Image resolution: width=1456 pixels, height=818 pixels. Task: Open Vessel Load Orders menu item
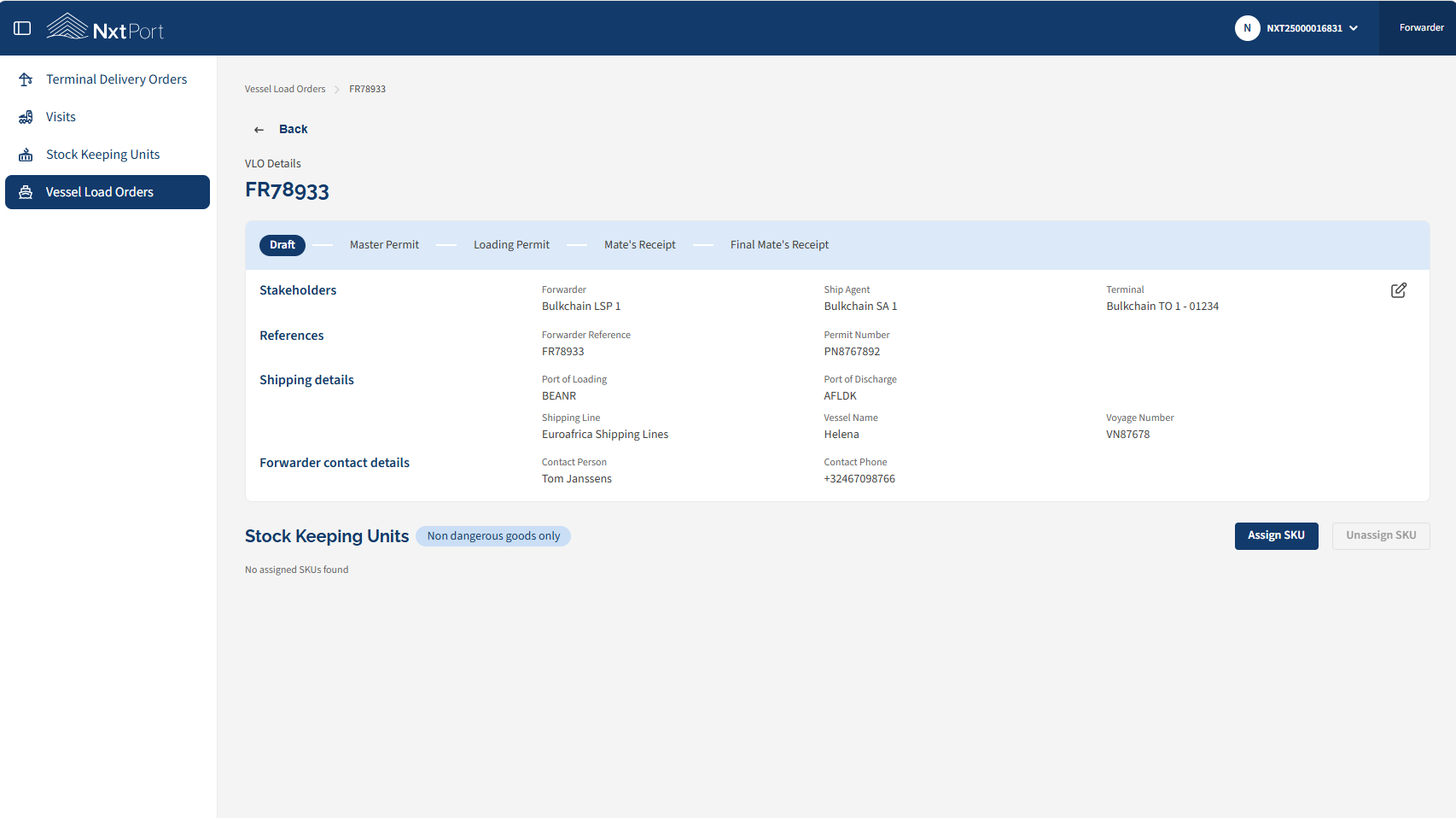pyautogui.click(x=108, y=192)
